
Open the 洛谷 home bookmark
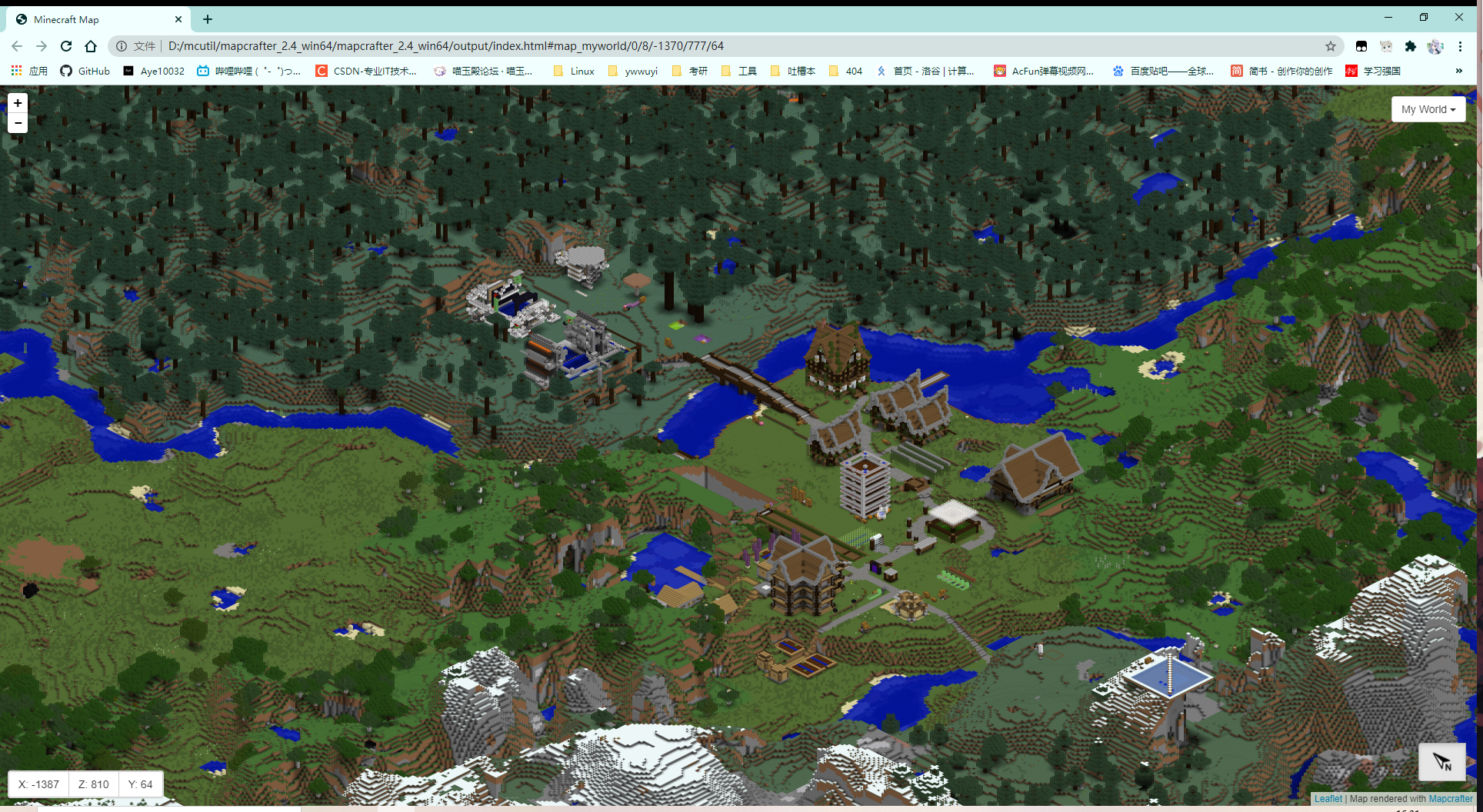tap(925, 71)
